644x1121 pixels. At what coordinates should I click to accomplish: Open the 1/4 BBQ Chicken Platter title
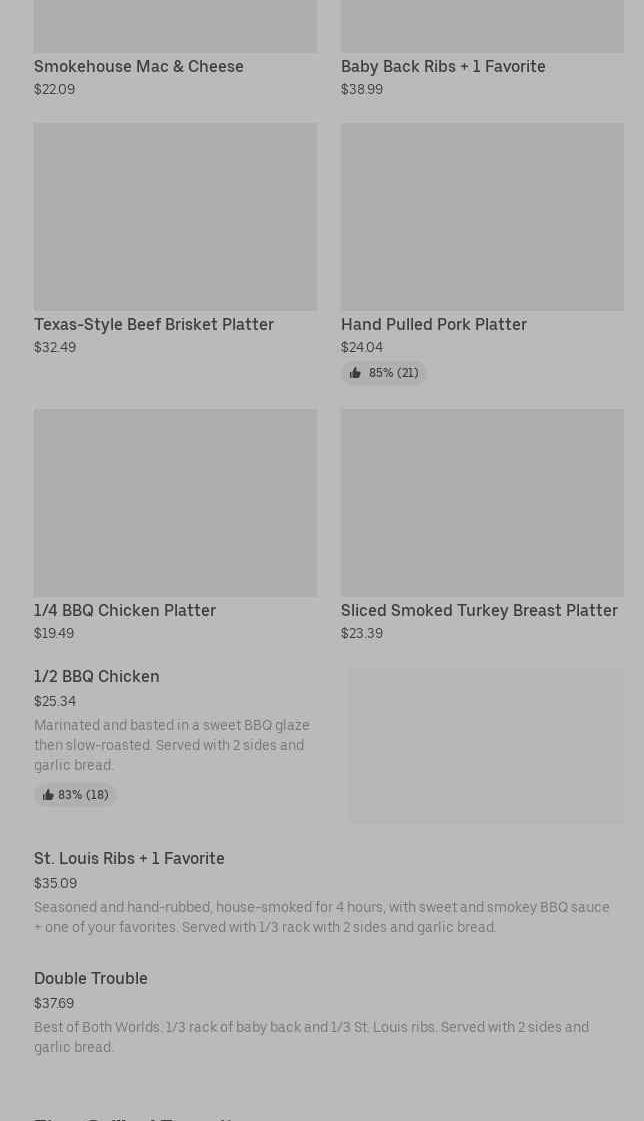tap(125, 611)
